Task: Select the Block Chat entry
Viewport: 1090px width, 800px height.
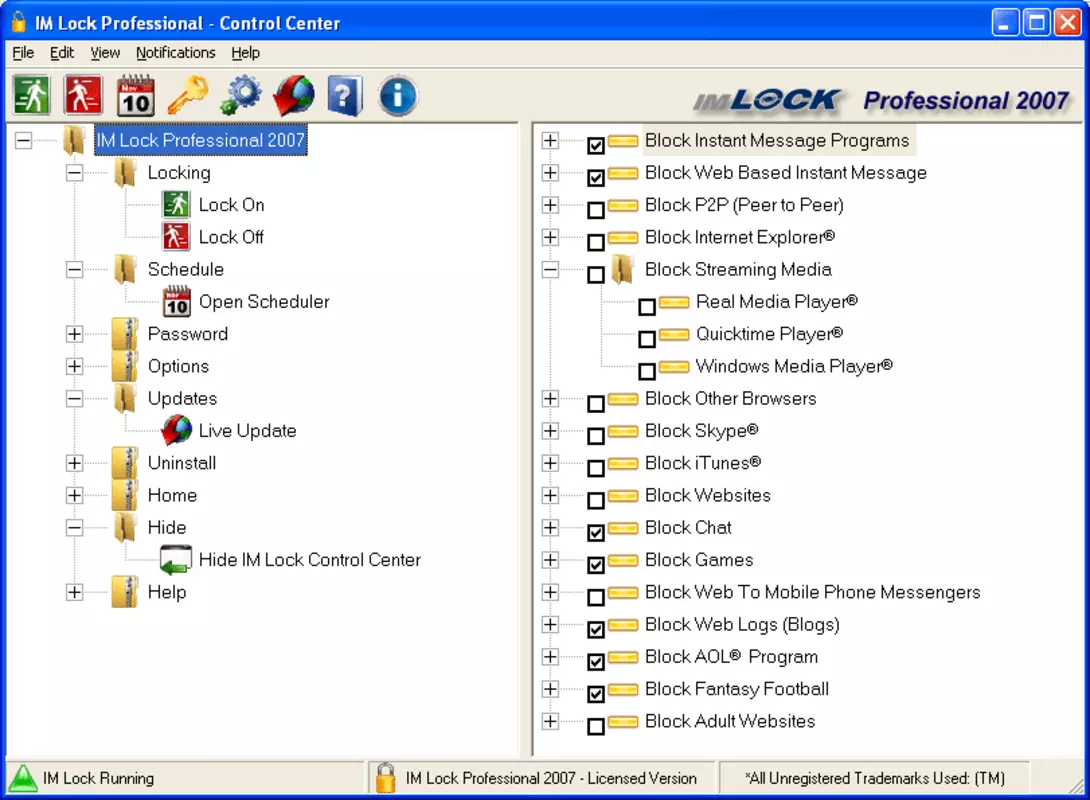Action: [688, 528]
